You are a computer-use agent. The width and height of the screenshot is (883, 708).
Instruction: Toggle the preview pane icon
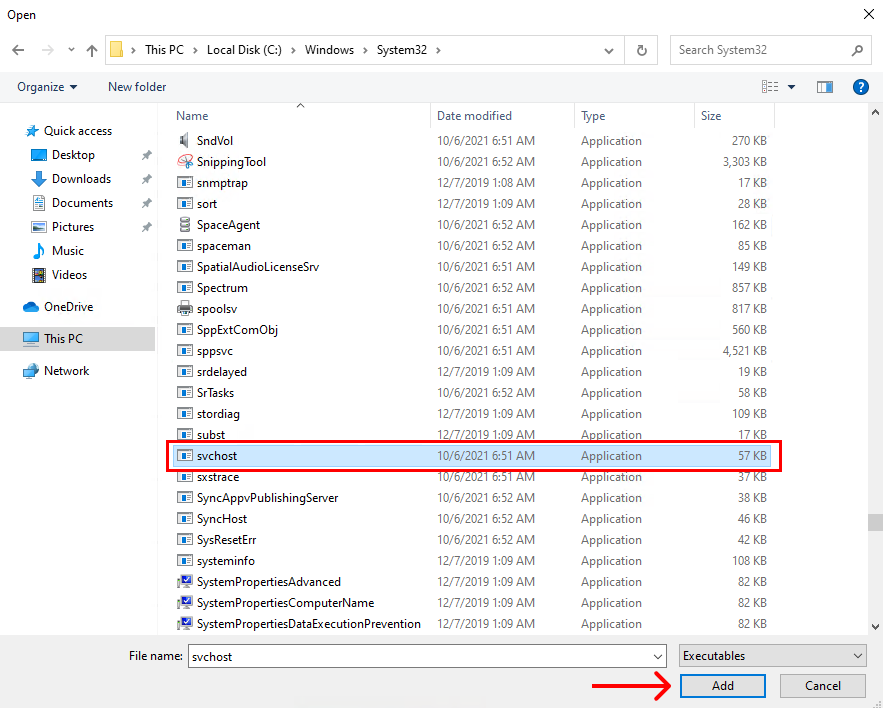(825, 87)
